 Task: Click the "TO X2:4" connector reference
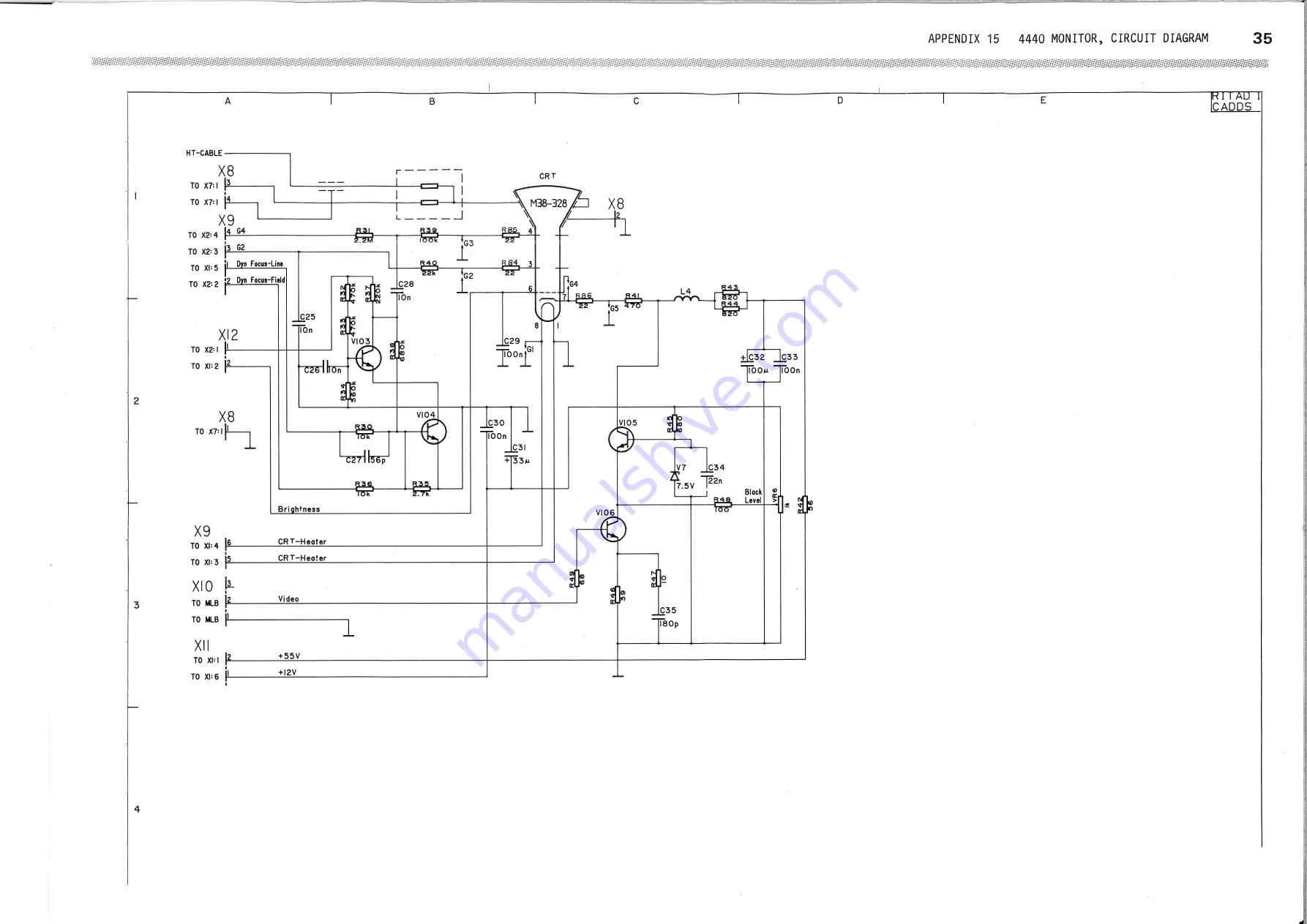pyautogui.click(x=203, y=236)
